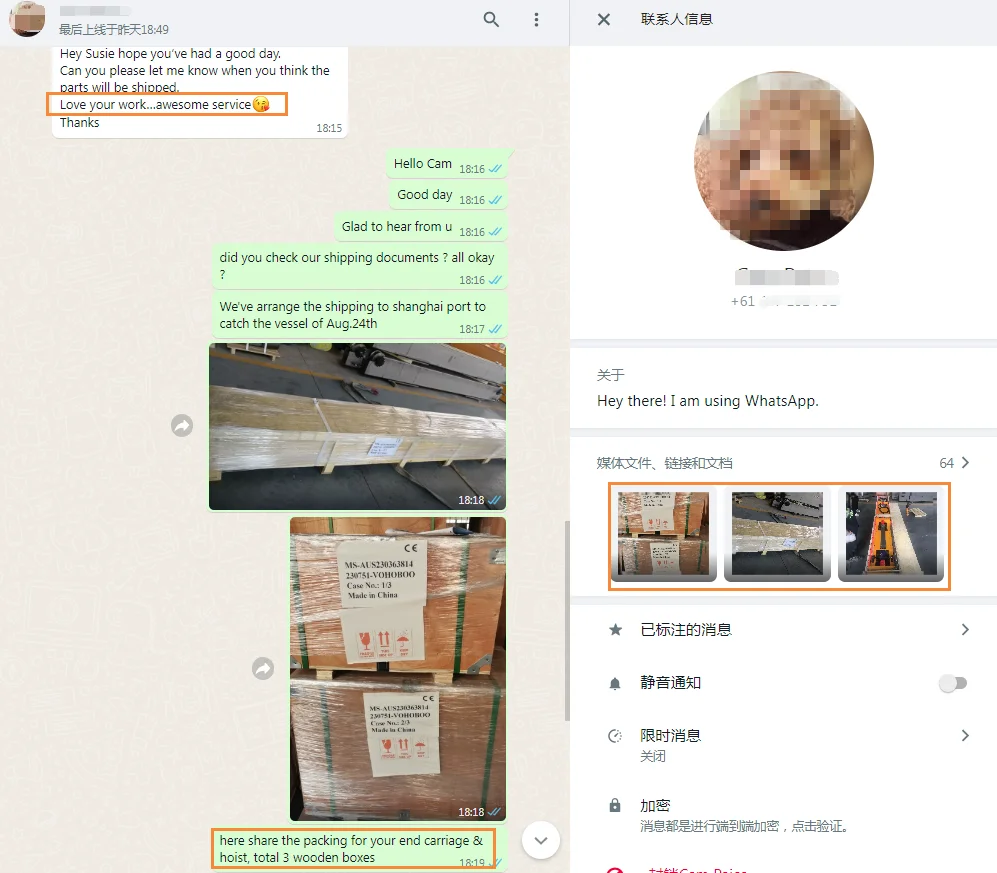Click the star icon for starred messages
Image resolution: width=997 pixels, height=873 pixels.
615,629
